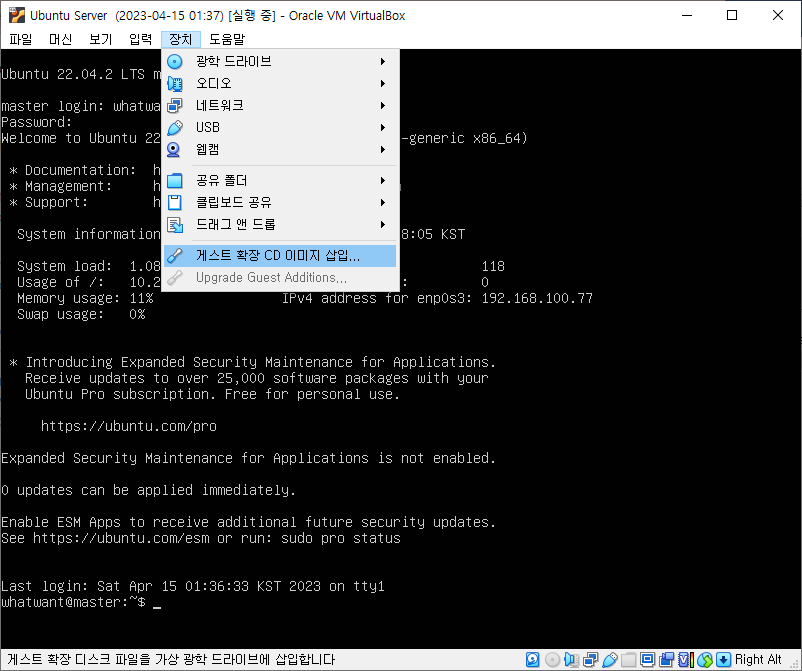Select 클립보드 공유 menu entry
Image resolution: width=802 pixels, height=671 pixels.
(280, 203)
